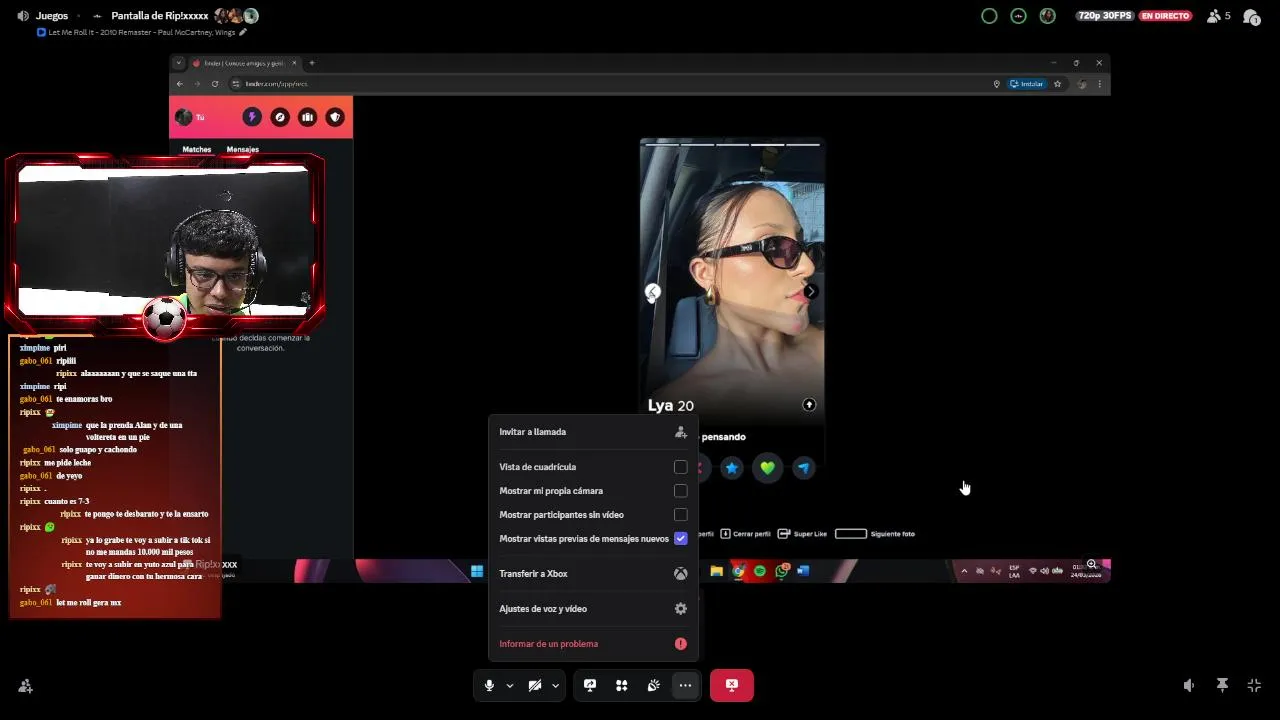Click the green heart Like button
The height and width of the screenshot is (720, 1280).
[x=767, y=467]
